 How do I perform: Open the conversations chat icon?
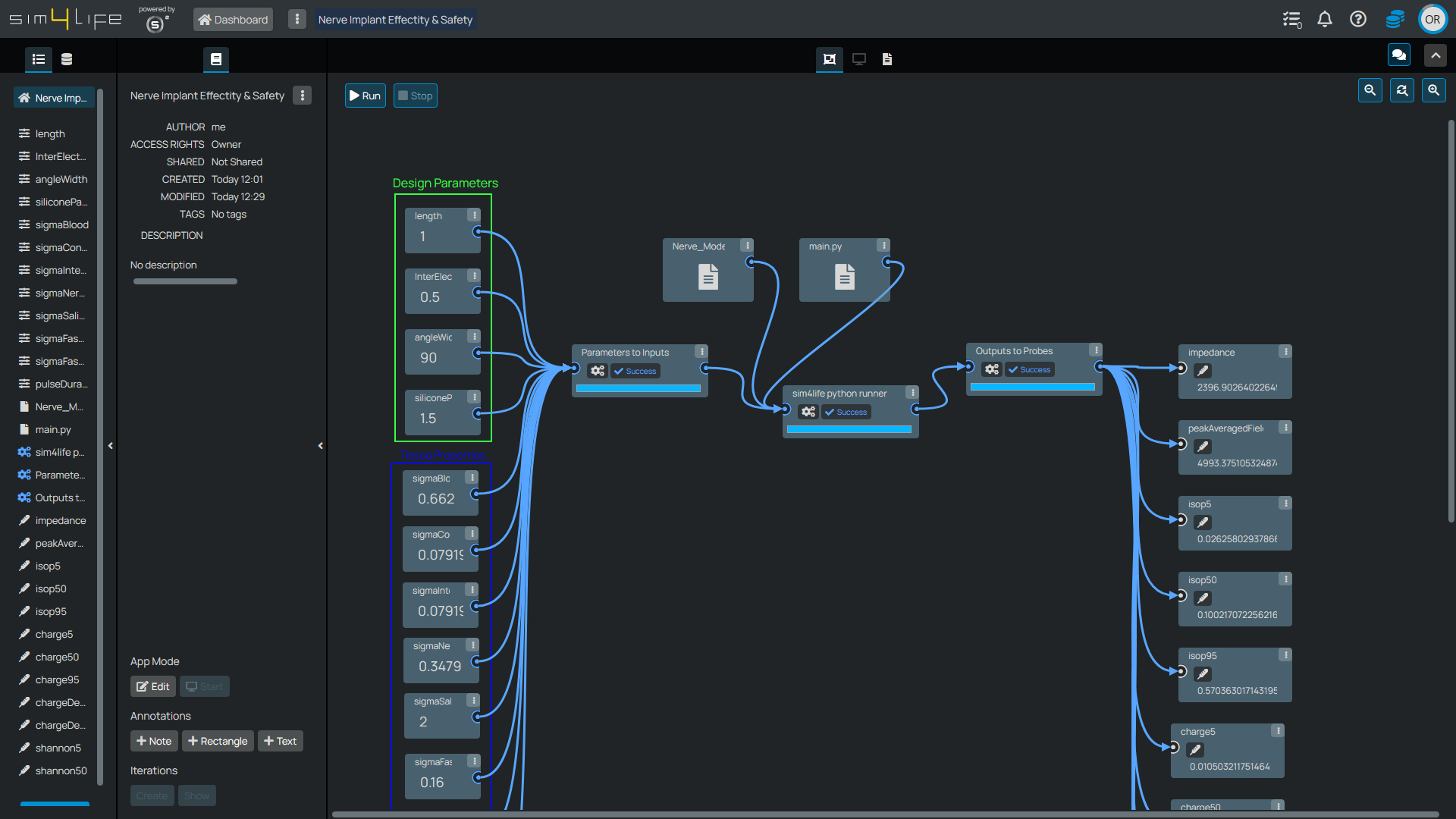click(x=1398, y=55)
